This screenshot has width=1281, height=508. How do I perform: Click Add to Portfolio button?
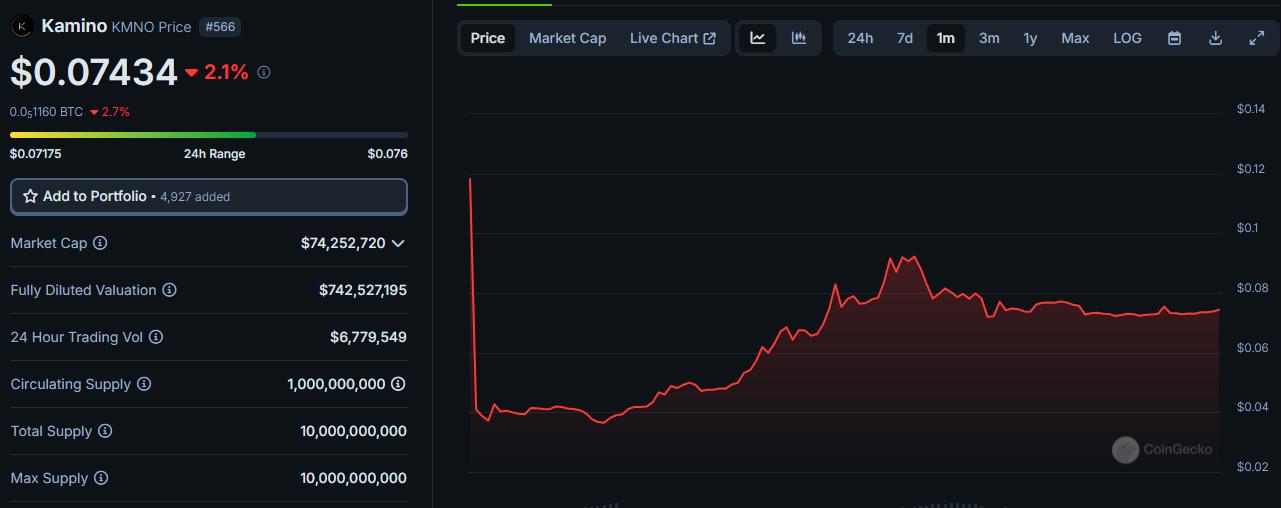(209, 196)
